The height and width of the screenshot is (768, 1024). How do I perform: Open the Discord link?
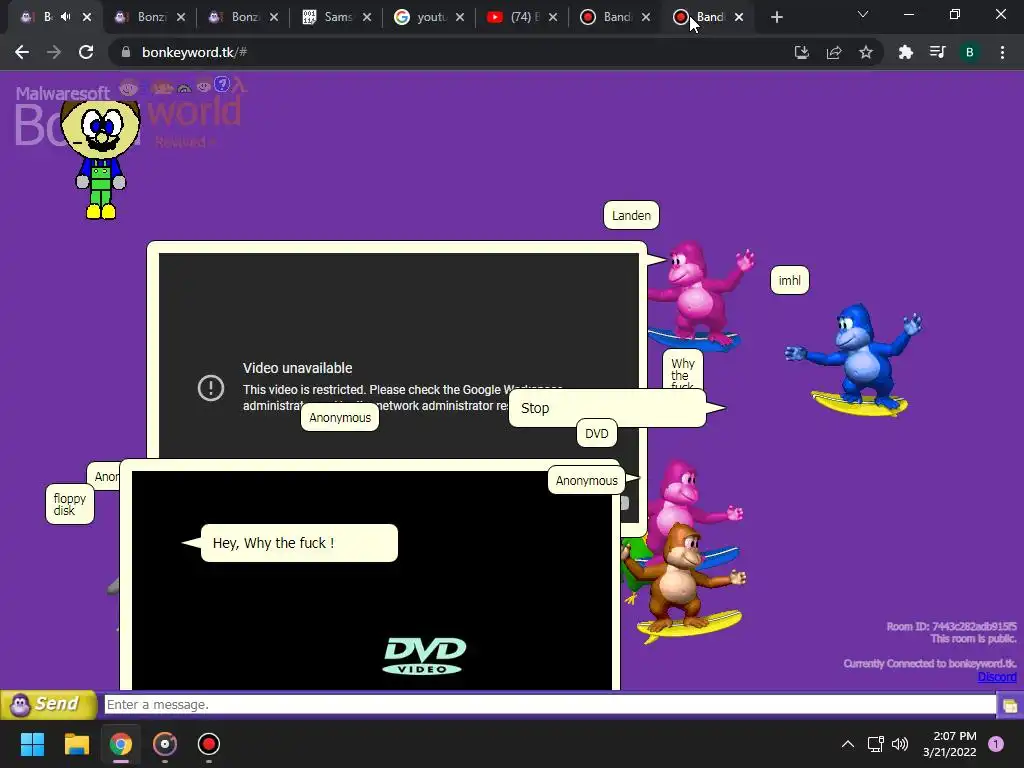tap(997, 677)
